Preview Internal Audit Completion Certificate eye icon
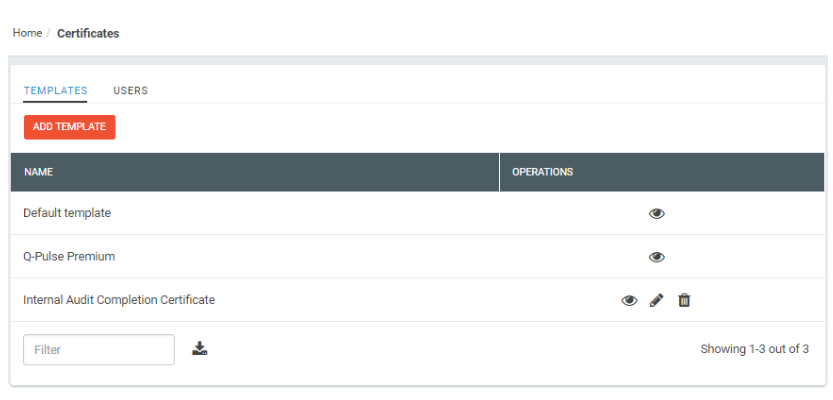The height and width of the screenshot is (400, 833). coord(629,301)
